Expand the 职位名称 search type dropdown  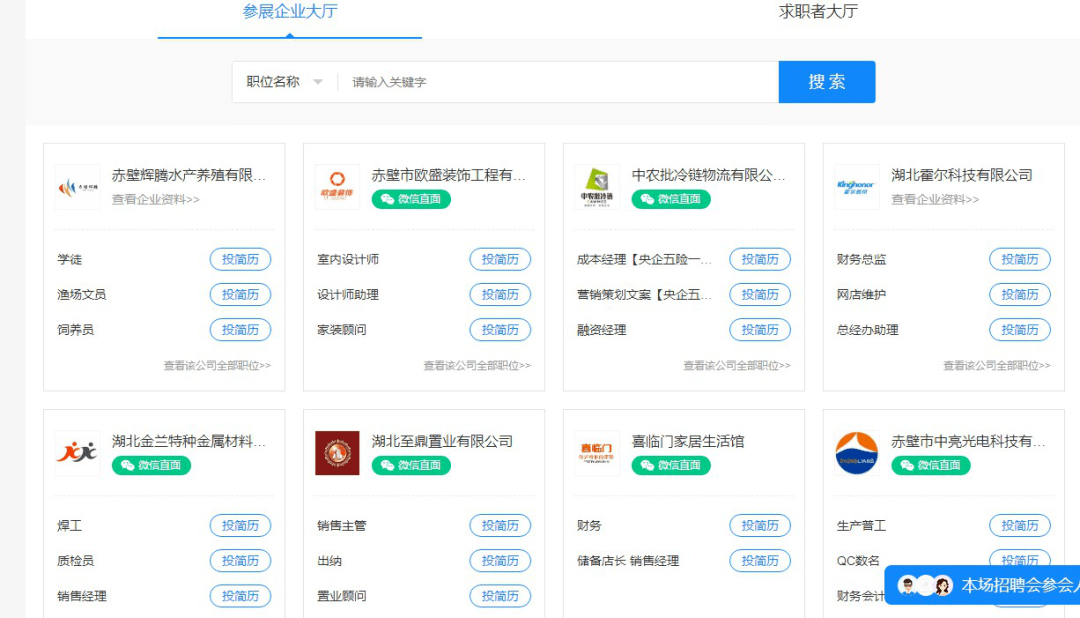click(x=284, y=82)
